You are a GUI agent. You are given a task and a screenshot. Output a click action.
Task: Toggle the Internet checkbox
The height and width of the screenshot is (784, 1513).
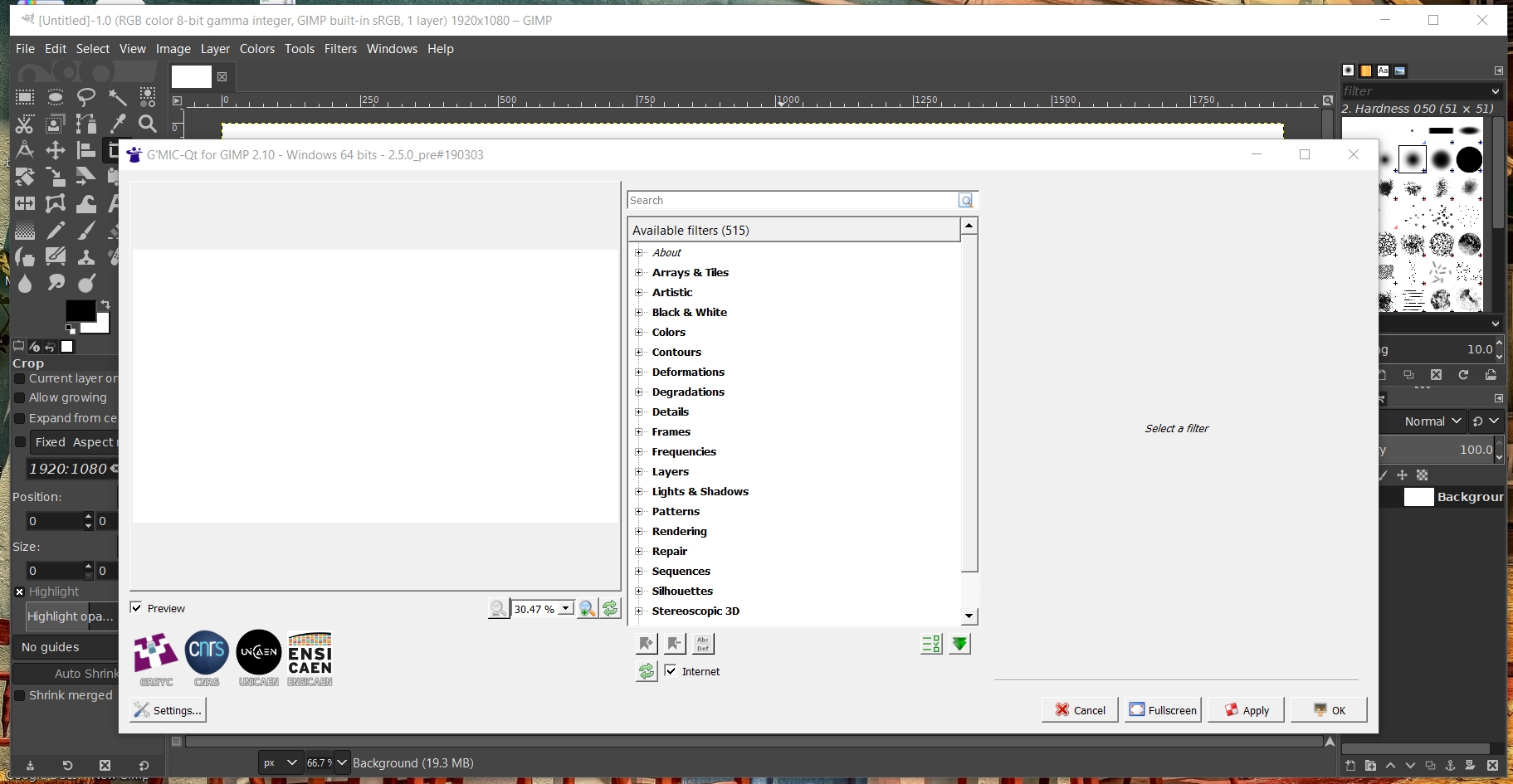coord(671,671)
